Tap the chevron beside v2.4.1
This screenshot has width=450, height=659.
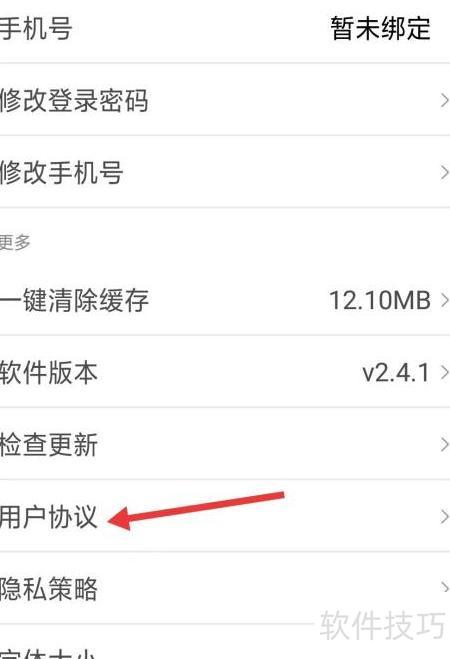(x=444, y=372)
